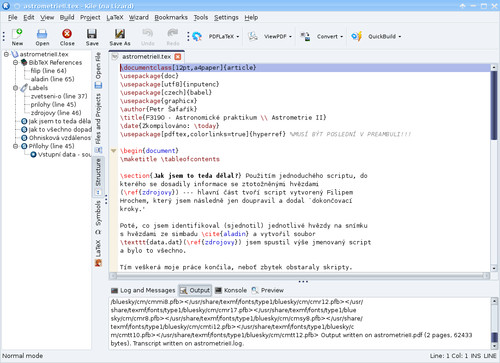Click the 'Line: 1 Col: 1' status text

pyautogui.click(x=449, y=356)
